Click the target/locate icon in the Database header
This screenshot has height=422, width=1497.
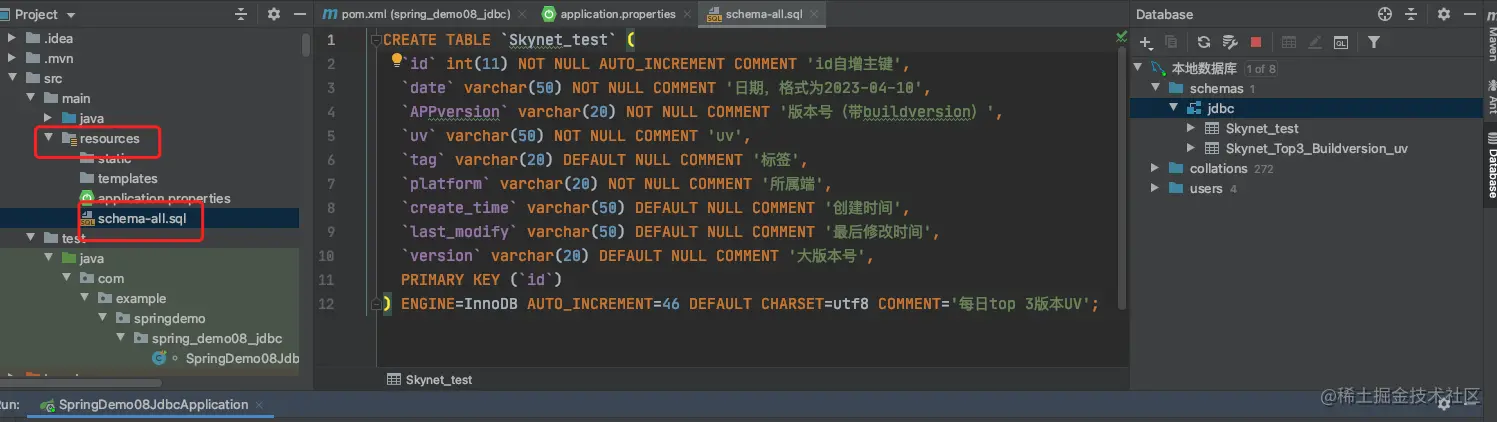[1385, 14]
